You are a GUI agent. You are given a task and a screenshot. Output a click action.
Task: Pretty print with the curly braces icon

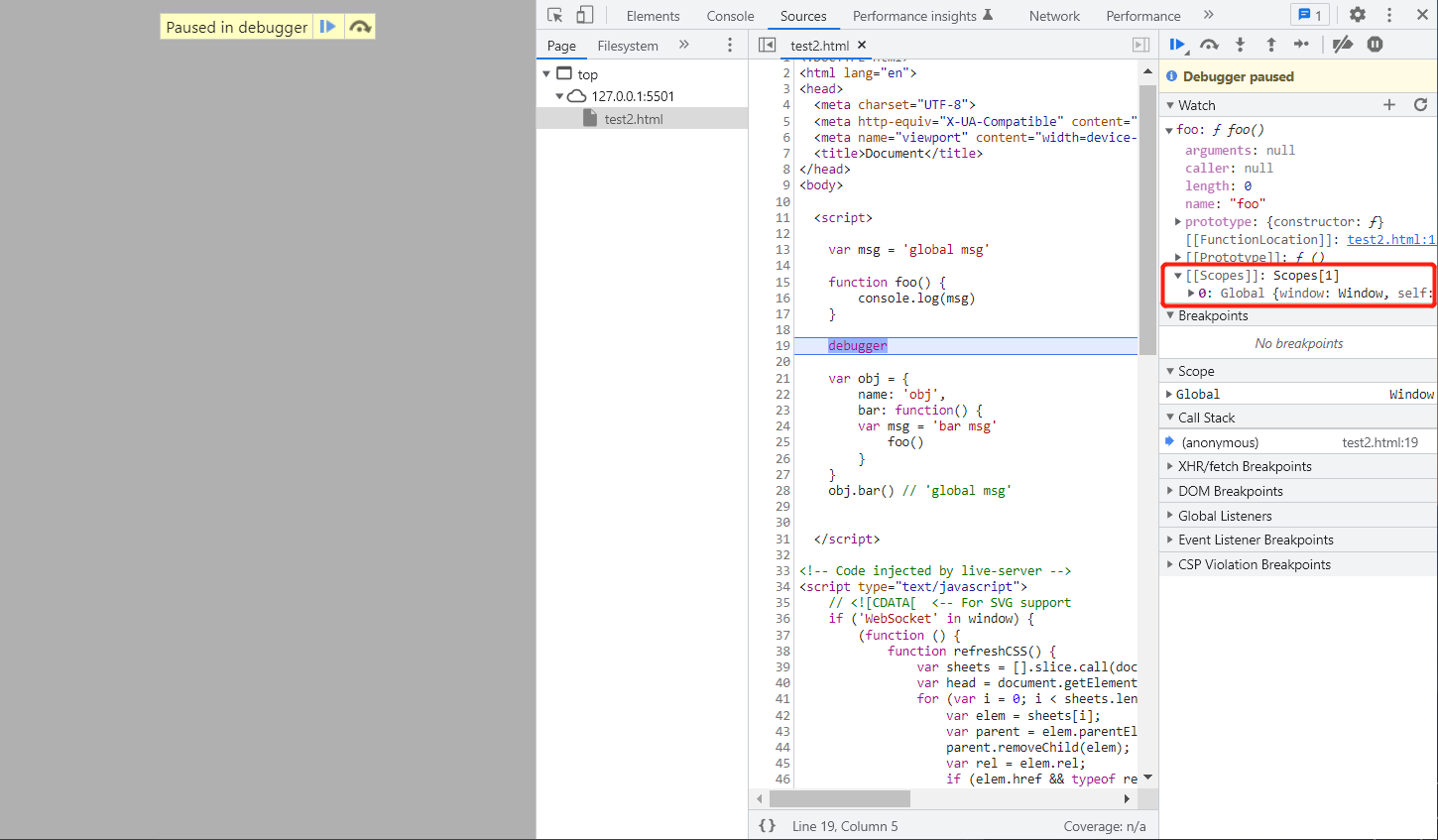point(767,826)
